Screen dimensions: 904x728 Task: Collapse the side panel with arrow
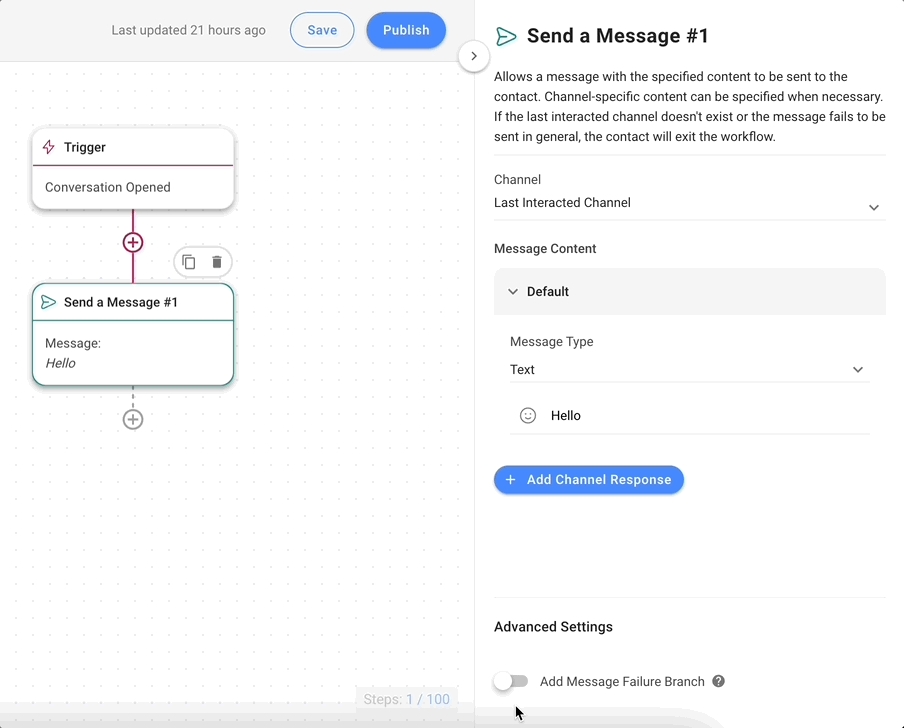tap(474, 57)
